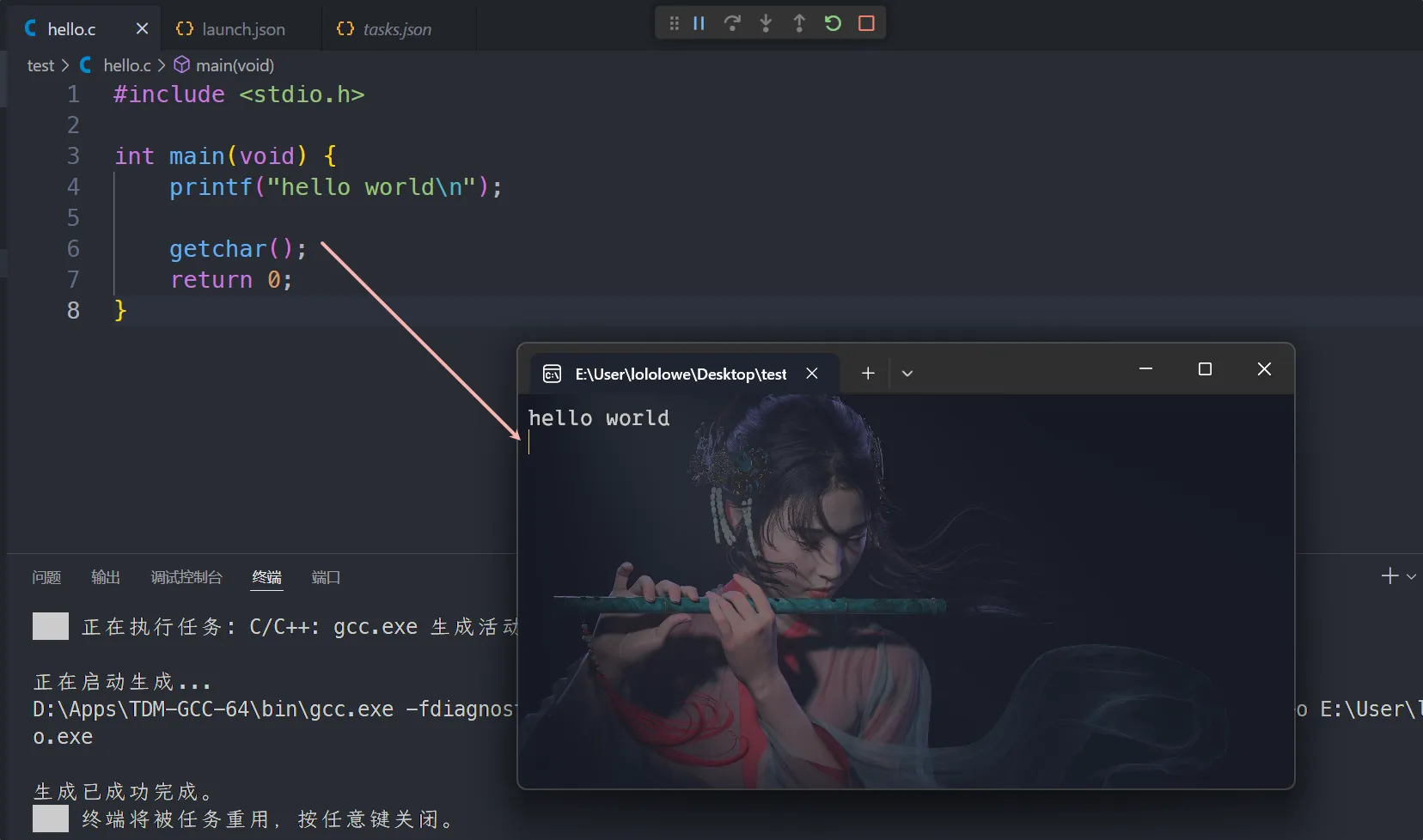
Task: Show the 输出 (Output) panel
Action: (x=106, y=577)
